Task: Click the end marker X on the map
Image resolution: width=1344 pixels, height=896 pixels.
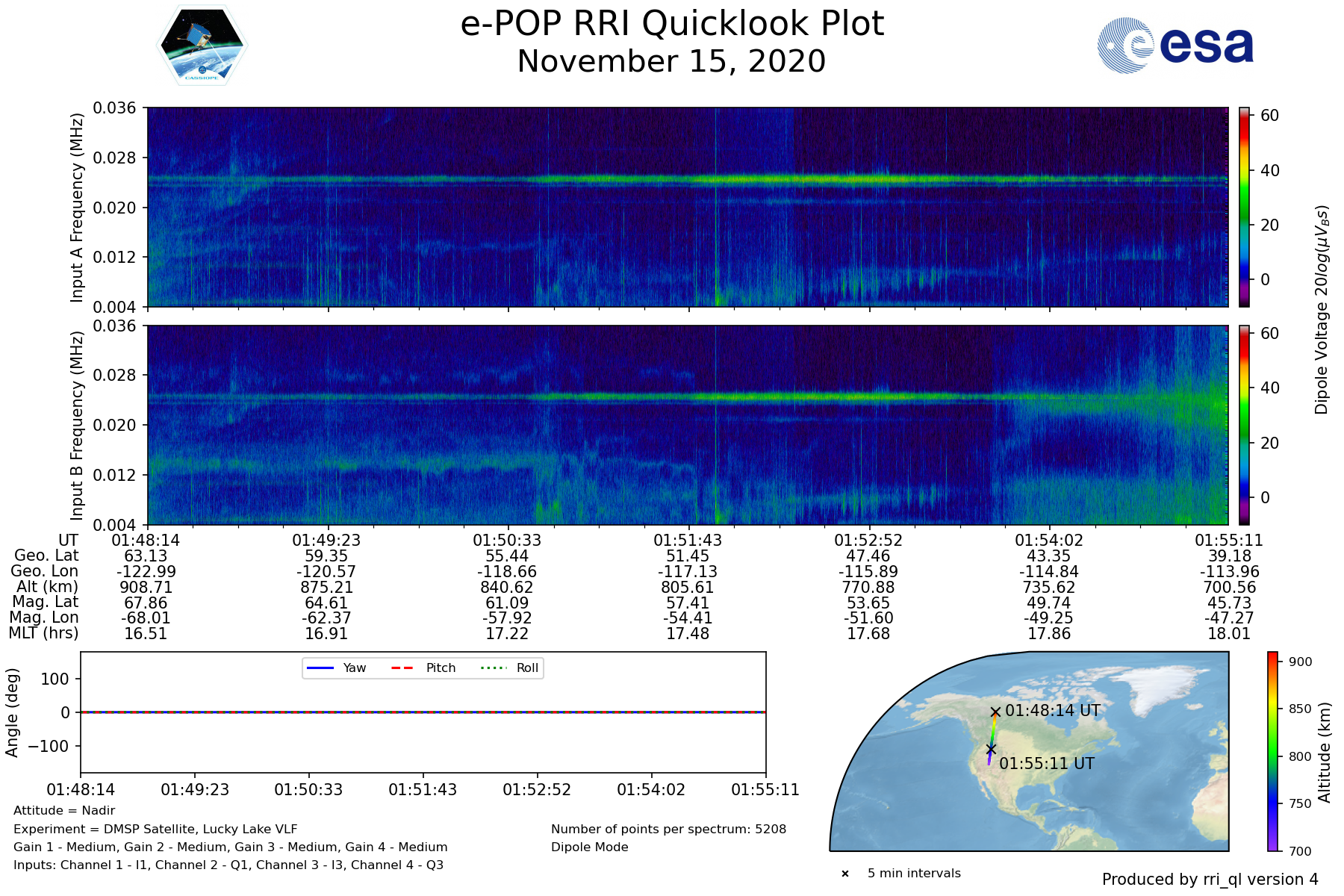Action: (991, 749)
